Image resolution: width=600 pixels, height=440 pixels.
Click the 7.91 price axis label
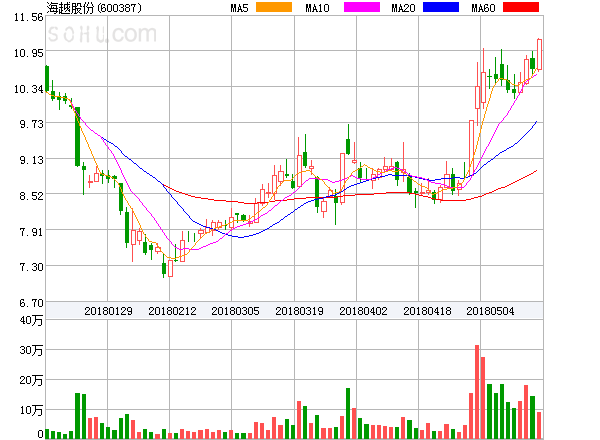tap(31, 232)
